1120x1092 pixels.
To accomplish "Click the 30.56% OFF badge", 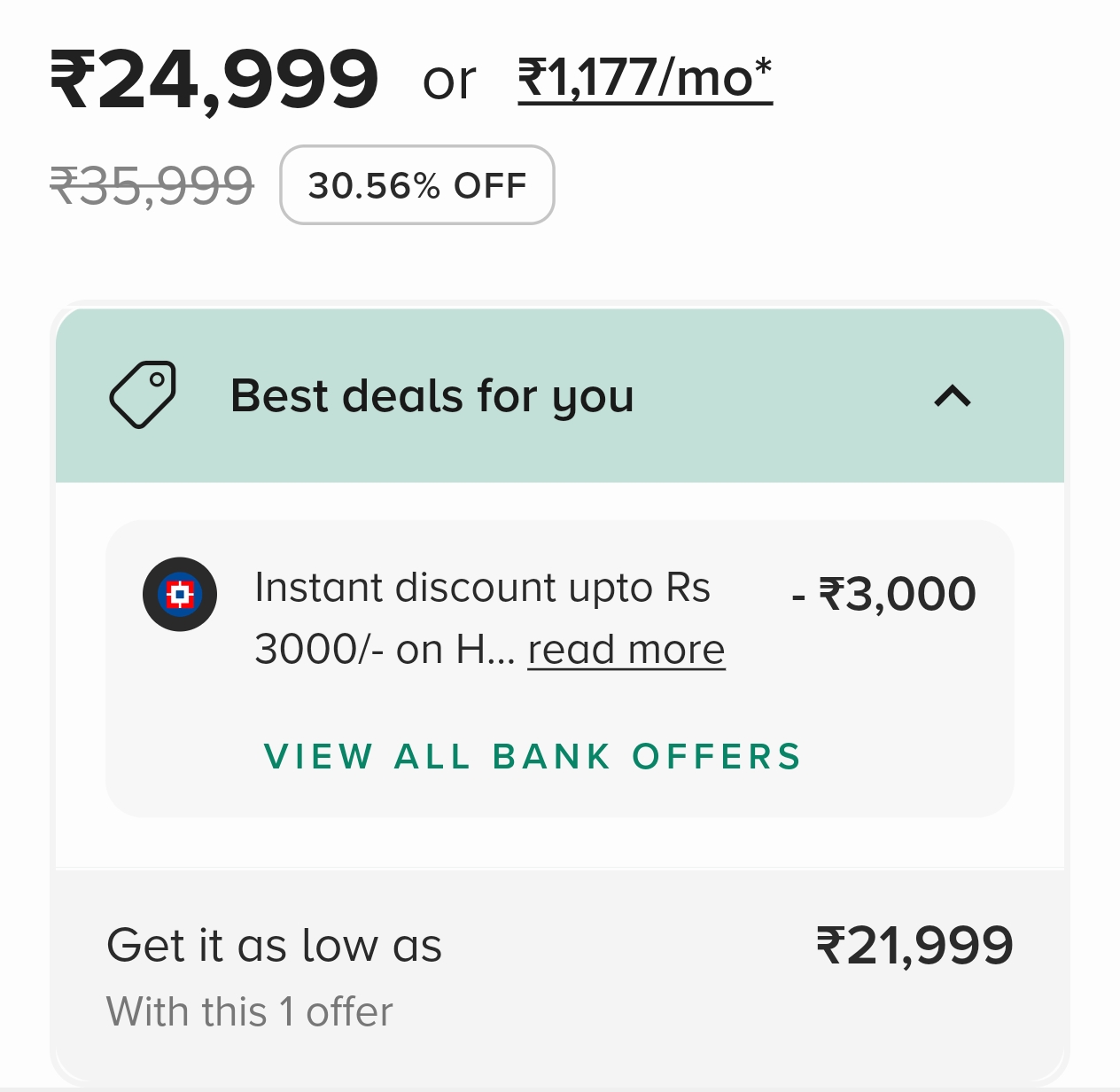I will 417,185.
